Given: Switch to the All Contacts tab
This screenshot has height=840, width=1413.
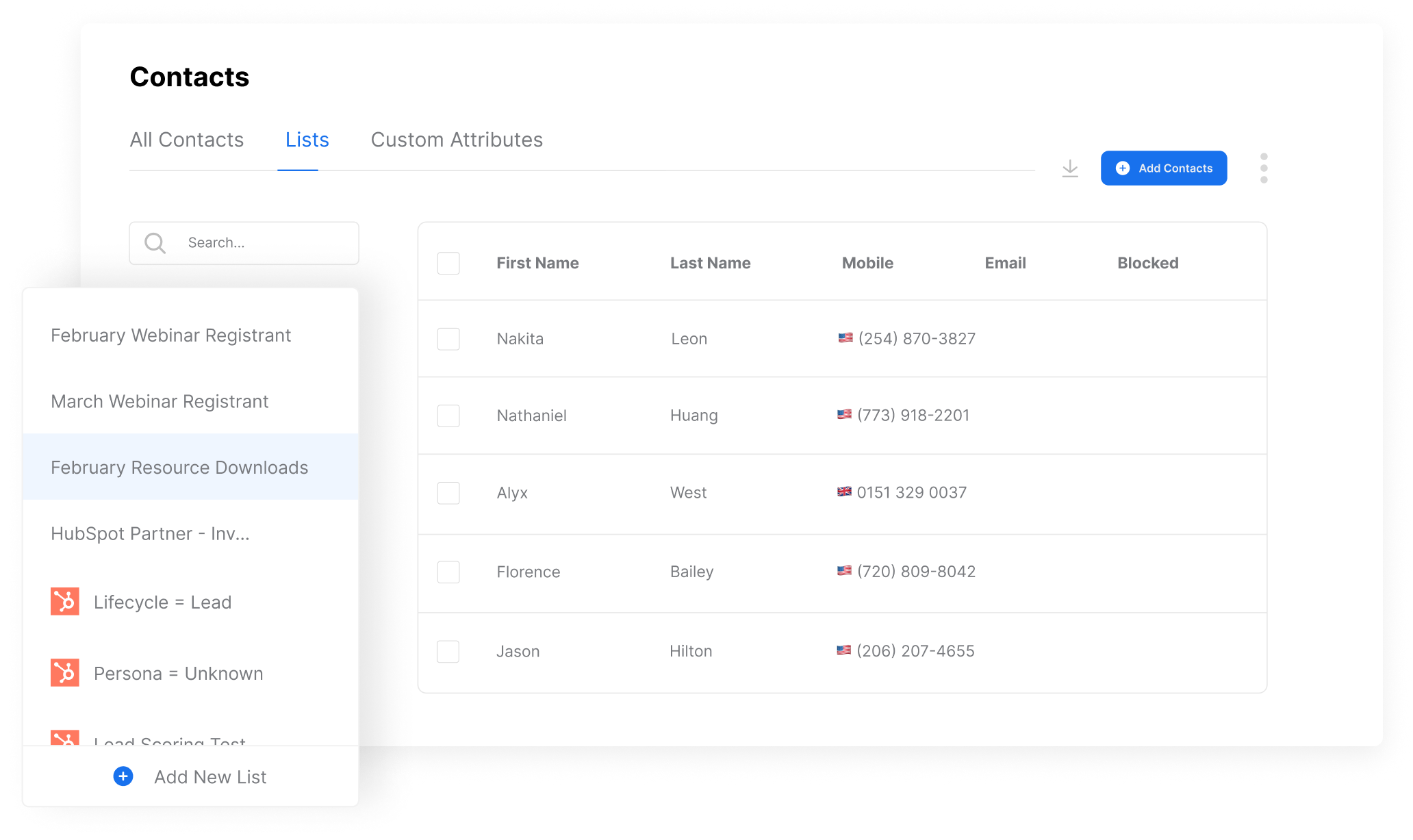Looking at the screenshot, I should click(186, 140).
